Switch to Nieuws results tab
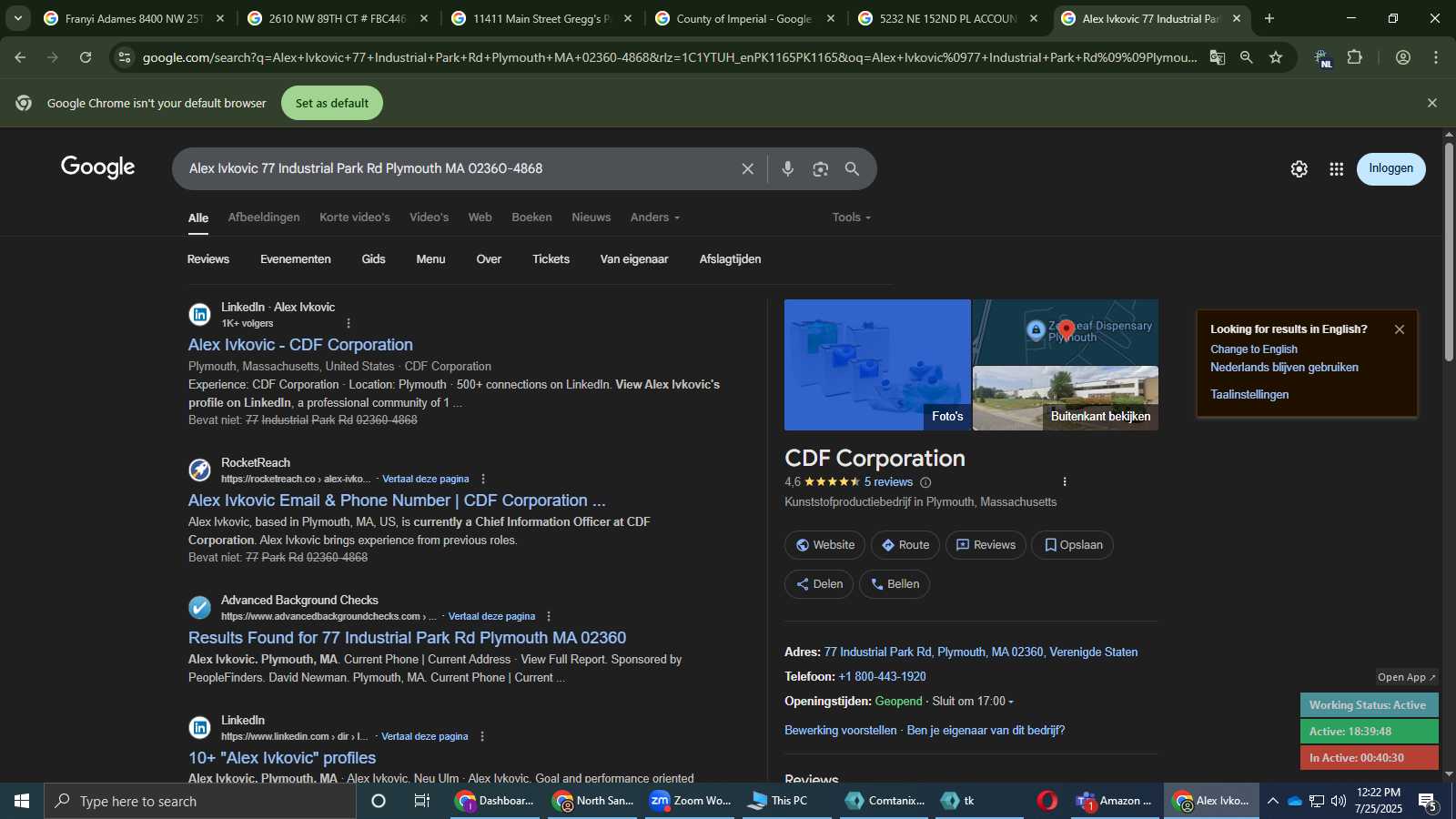 pos(591,217)
